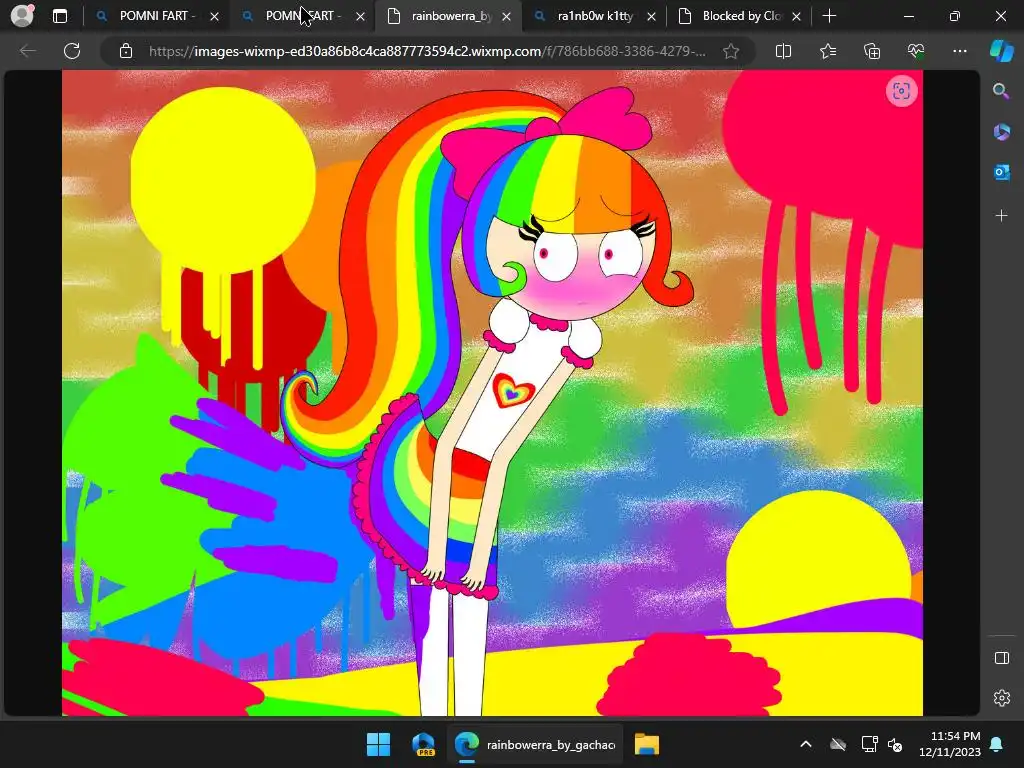Open Microsoft 365 in sidebar
1024x768 pixels.
click(1001, 132)
